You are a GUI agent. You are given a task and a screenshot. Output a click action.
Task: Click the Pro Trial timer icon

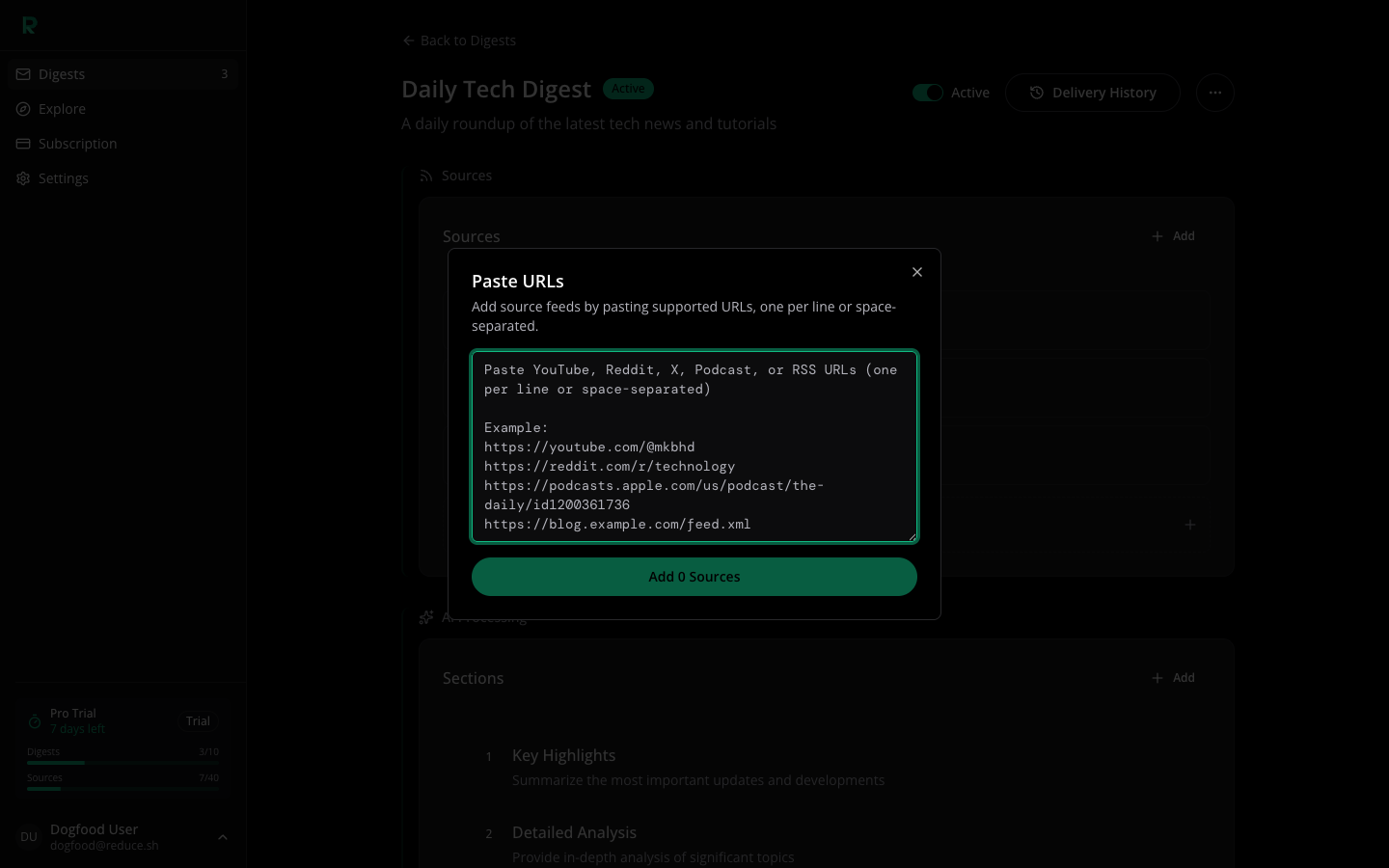tap(35, 721)
